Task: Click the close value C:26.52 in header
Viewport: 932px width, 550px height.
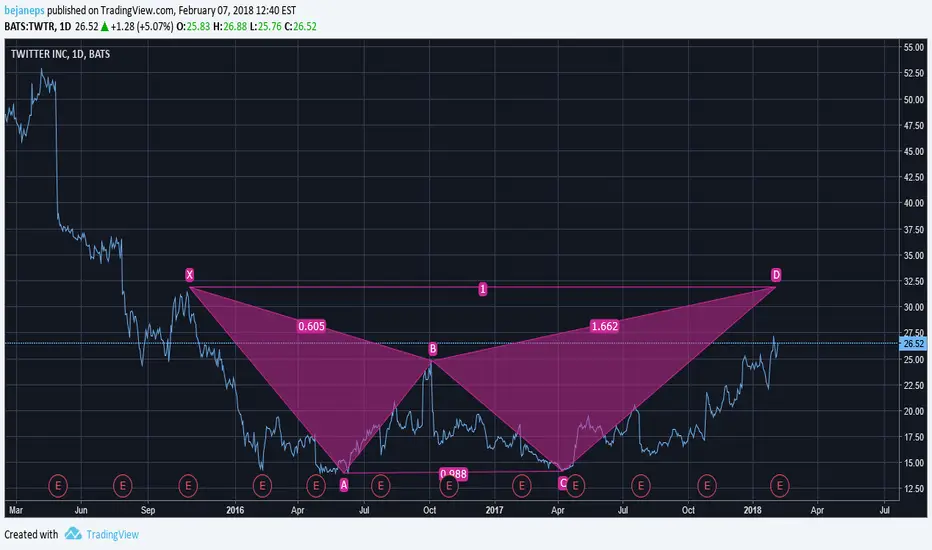Action: coord(300,27)
